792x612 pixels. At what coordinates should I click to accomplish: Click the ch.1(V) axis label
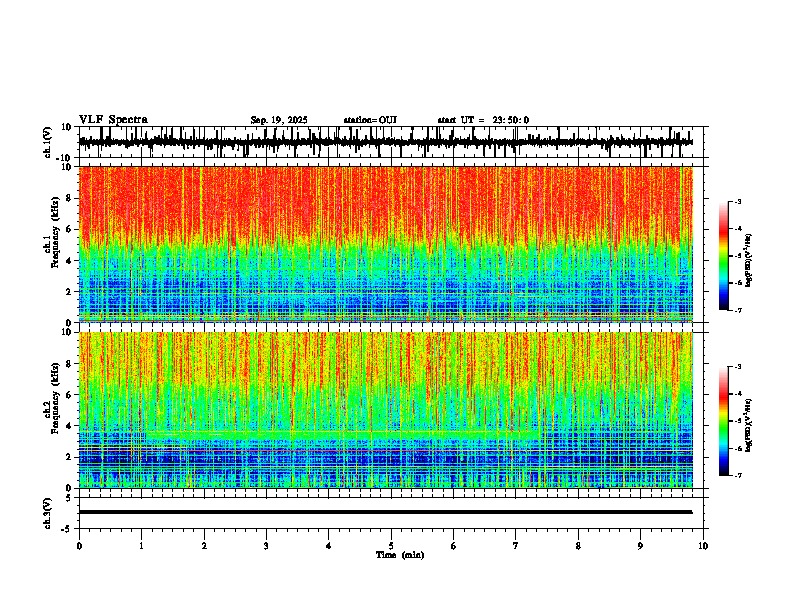(x=48, y=142)
